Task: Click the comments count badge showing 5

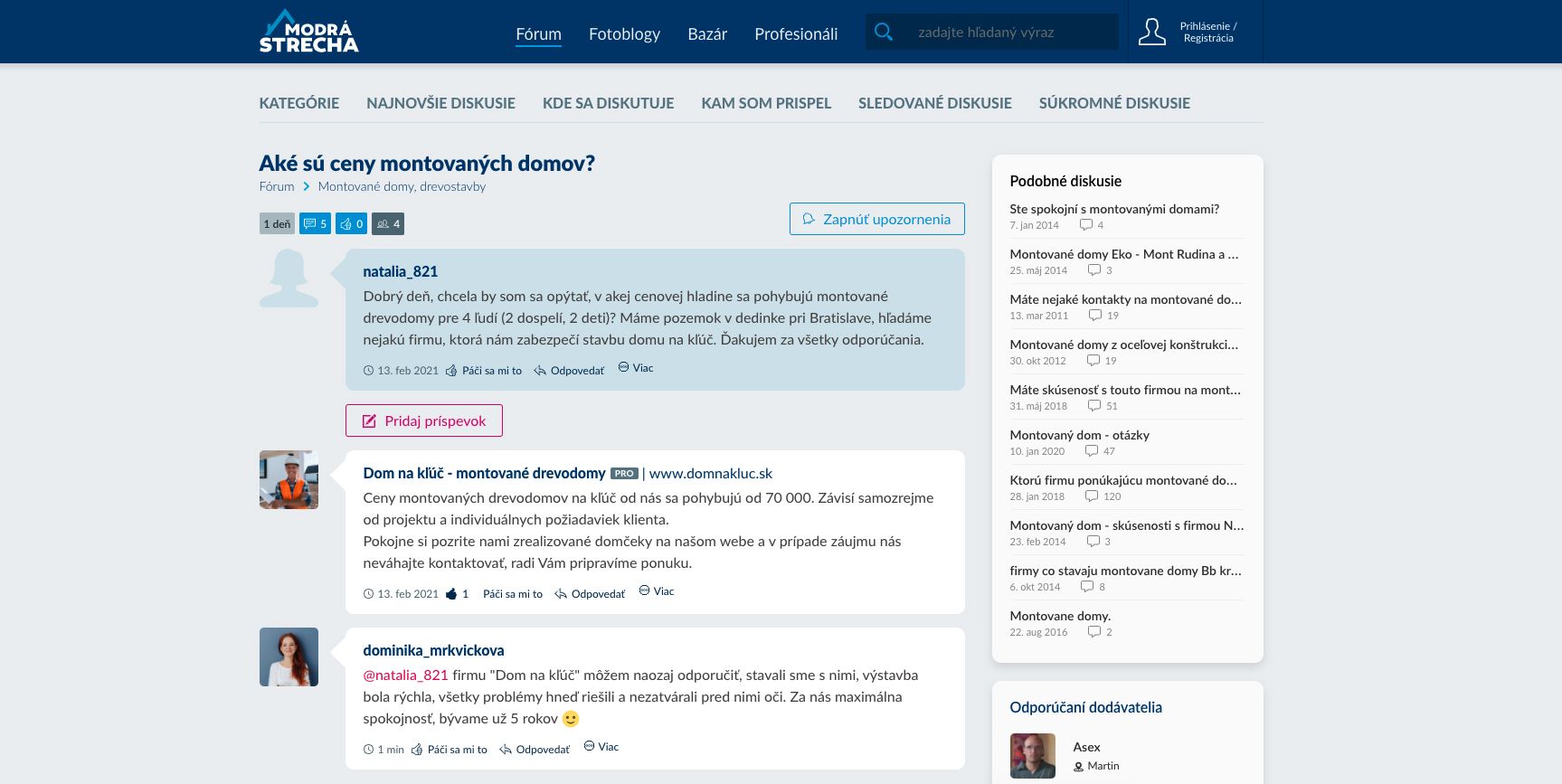Action: point(315,223)
